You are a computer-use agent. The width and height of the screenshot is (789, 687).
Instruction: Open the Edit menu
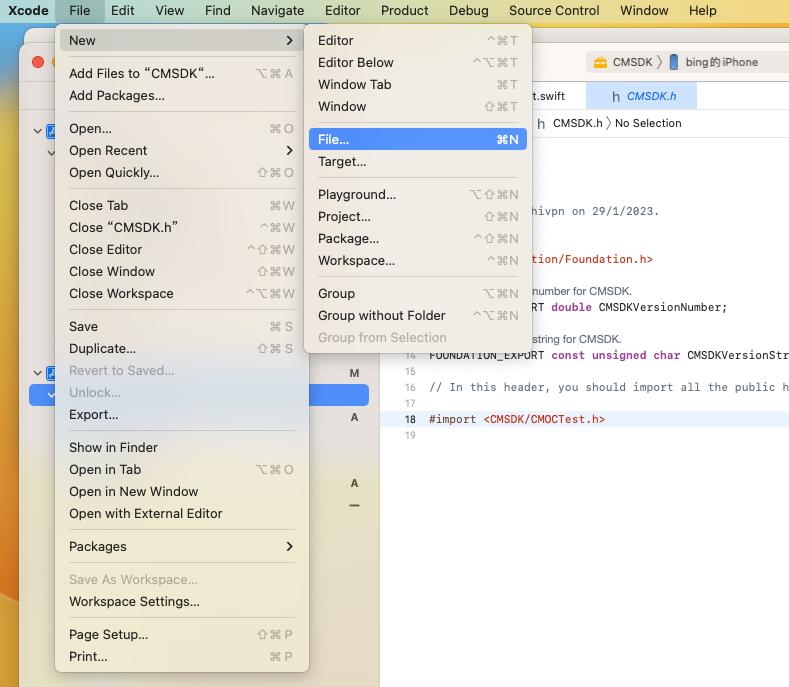click(x=122, y=11)
